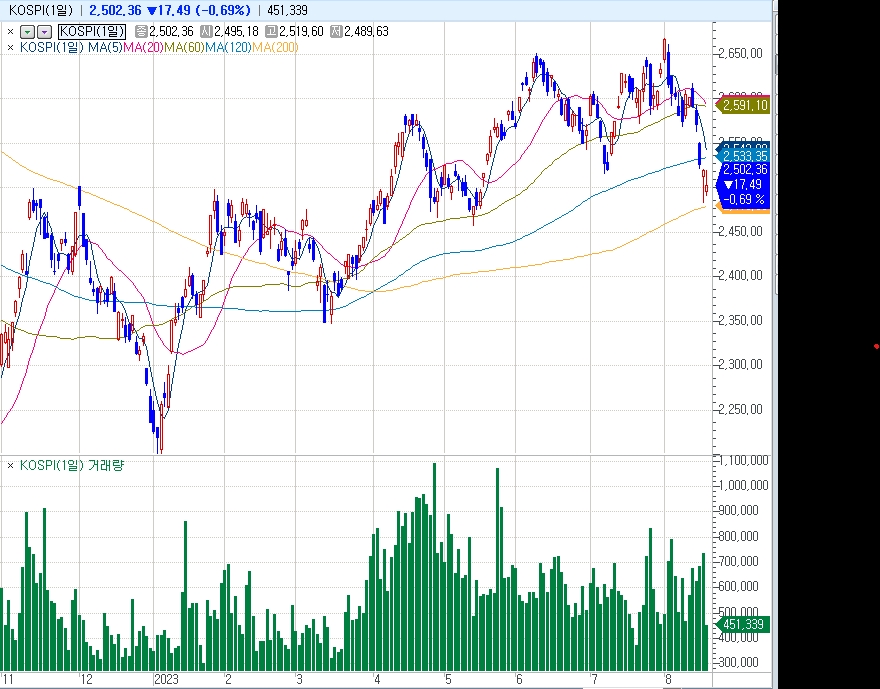Select the MA(120) legend label
The image size is (880, 689).
(x=228, y=48)
